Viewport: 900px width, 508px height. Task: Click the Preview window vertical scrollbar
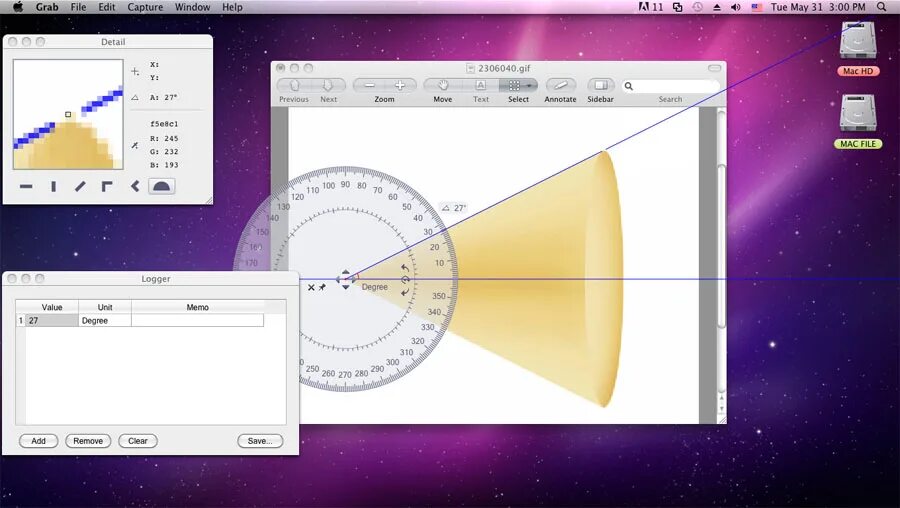tap(721, 247)
